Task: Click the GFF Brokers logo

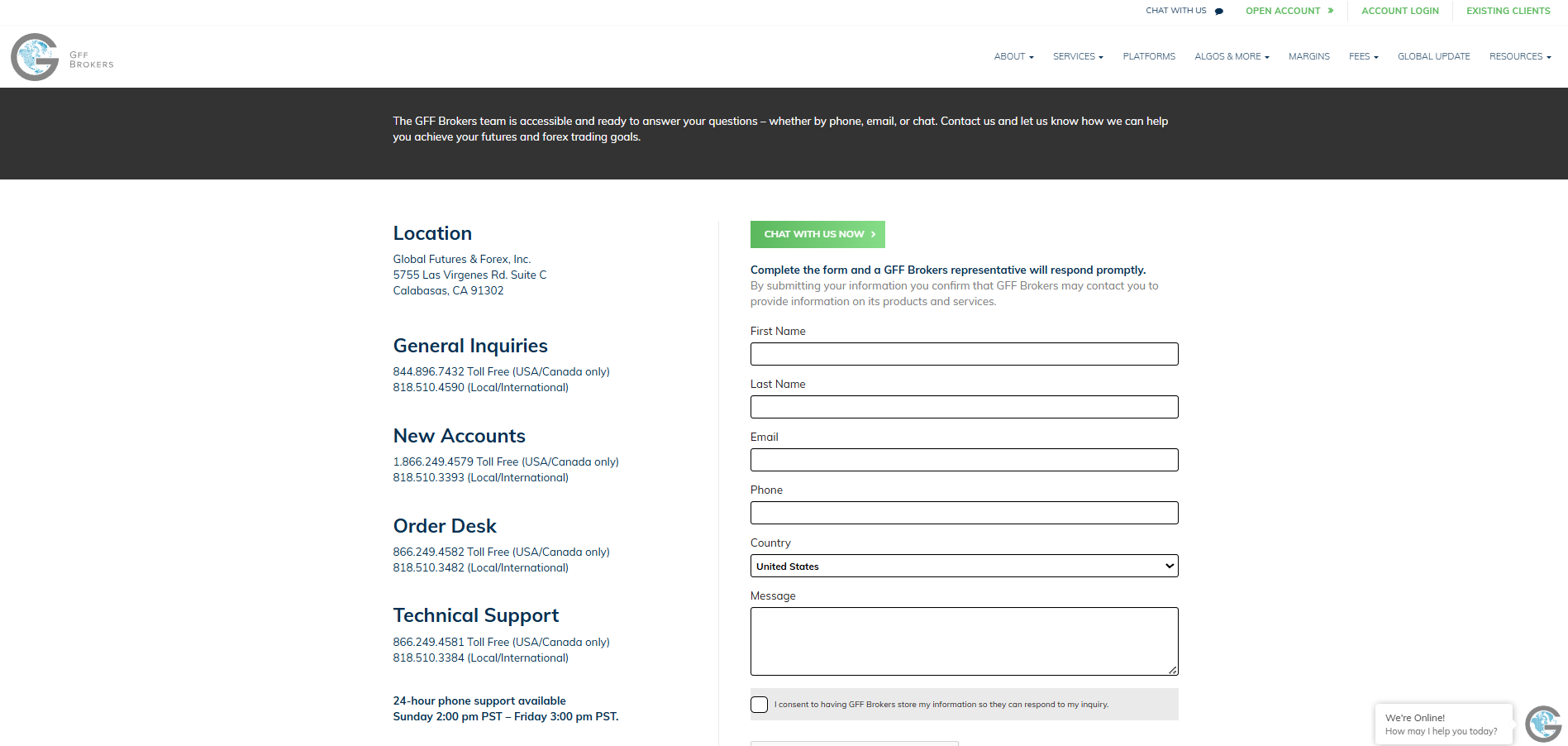Action: pos(62,57)
